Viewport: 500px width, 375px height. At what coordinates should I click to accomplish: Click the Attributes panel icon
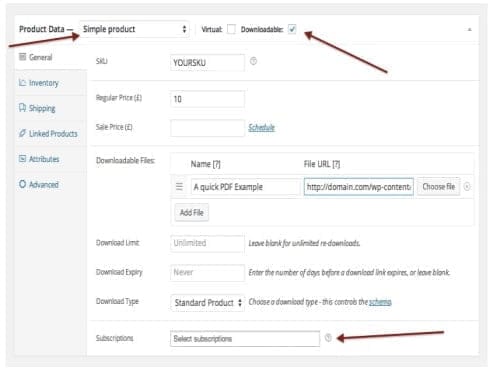click(22, 159)
